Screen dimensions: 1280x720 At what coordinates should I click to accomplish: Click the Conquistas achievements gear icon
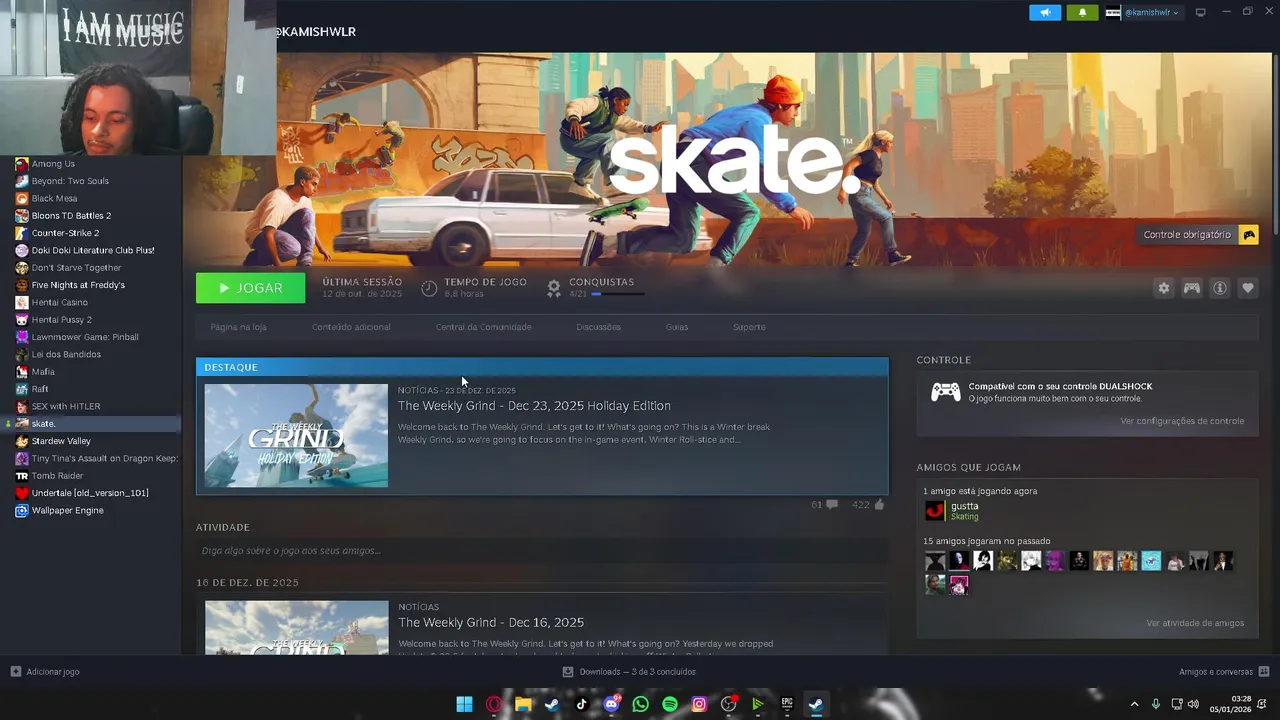[x=554, y=288]
